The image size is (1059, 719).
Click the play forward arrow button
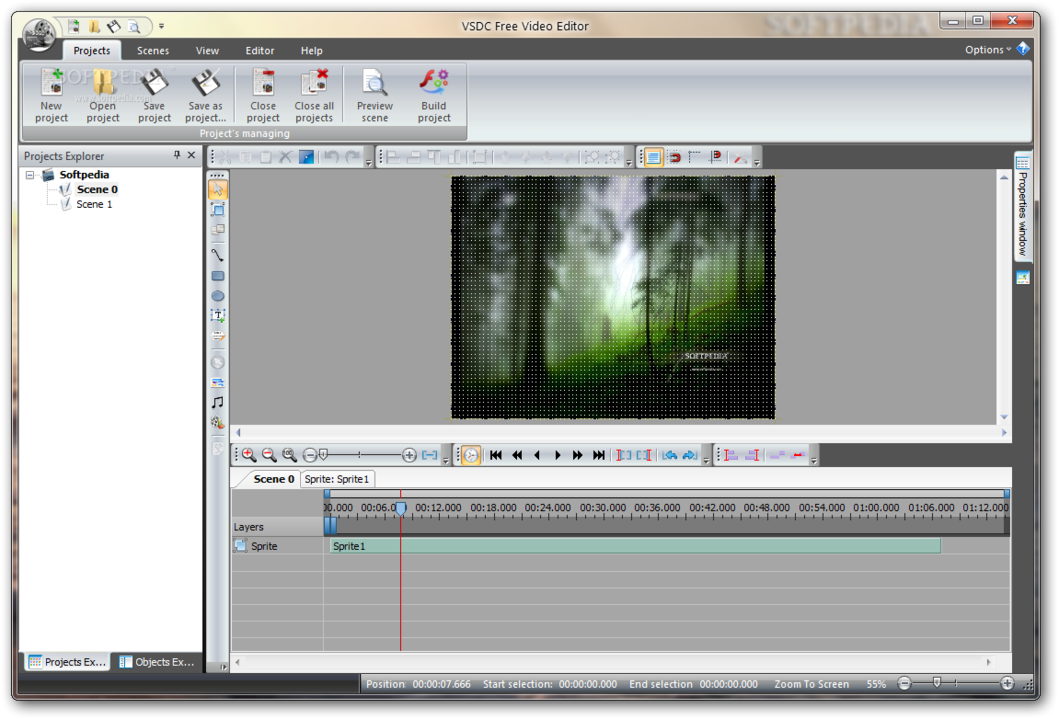(x=558, y=455)
